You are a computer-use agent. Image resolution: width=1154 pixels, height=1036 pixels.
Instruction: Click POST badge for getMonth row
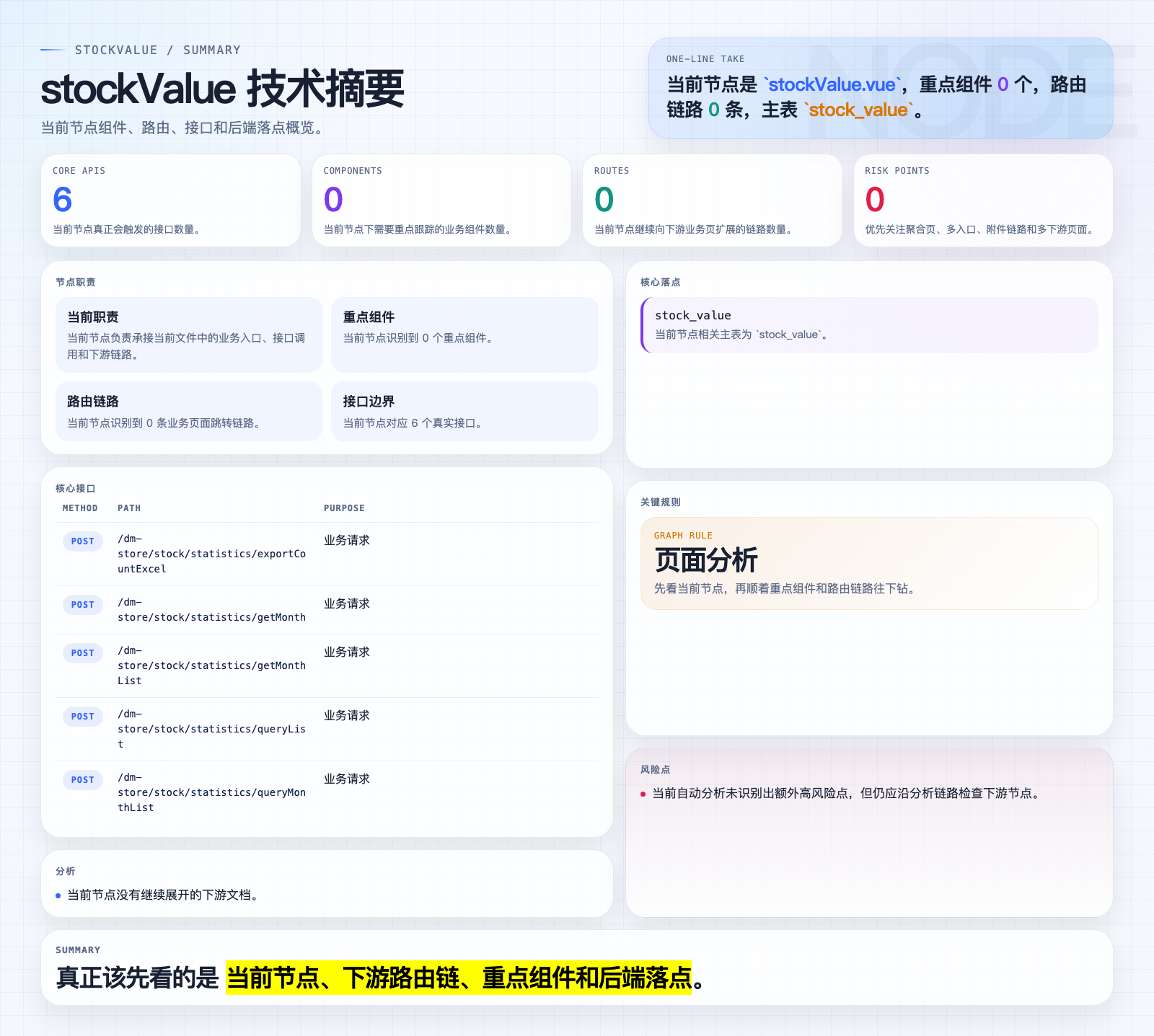(x=83, y=605)
